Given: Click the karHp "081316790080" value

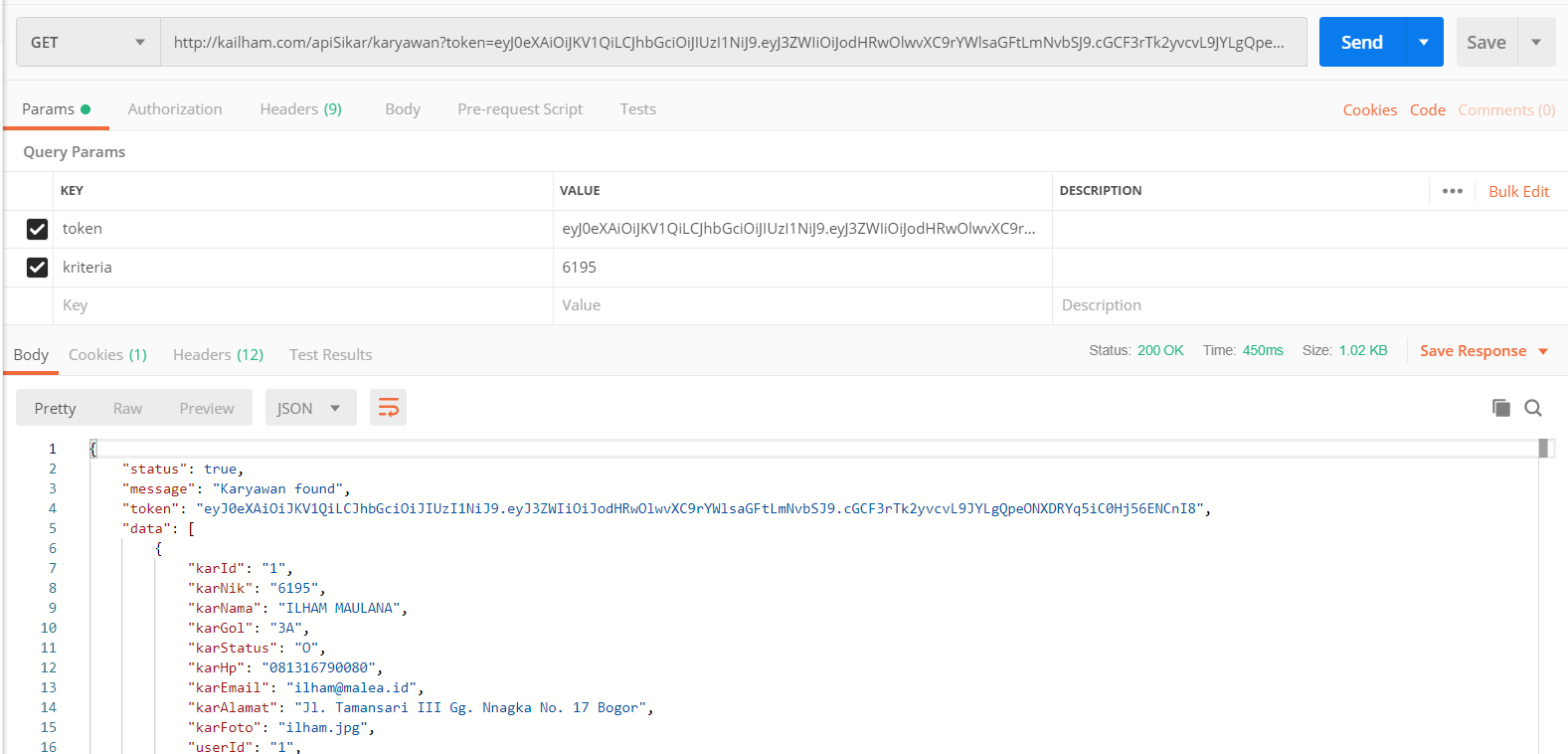Looking at the screenshot, I should pos(318,668).
